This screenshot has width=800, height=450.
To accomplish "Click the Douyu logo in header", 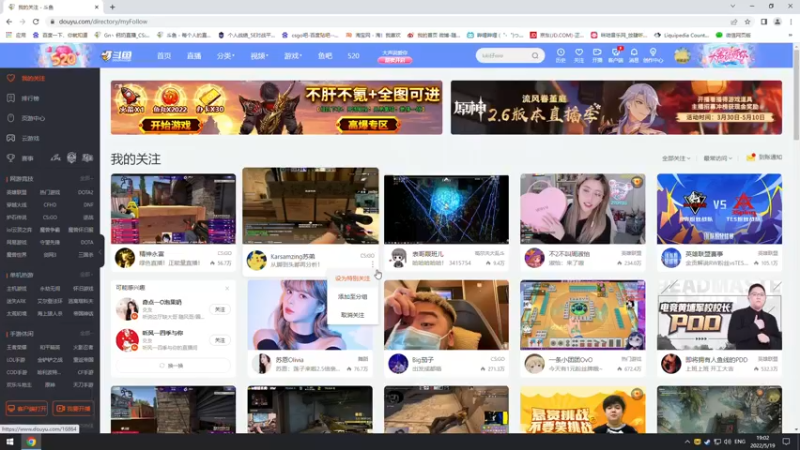I will (116, 56).
